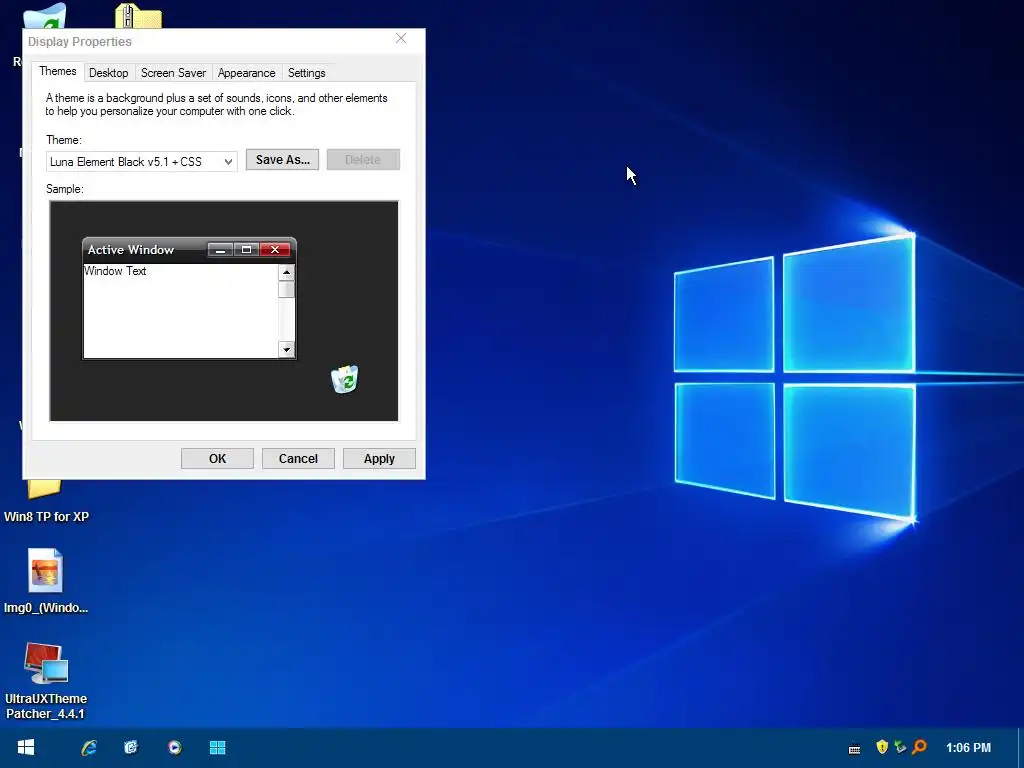This screenshot has height=768, width=1024.
Task: Select the zipped folder icon behind the dialog
Action: pos(138,16)
